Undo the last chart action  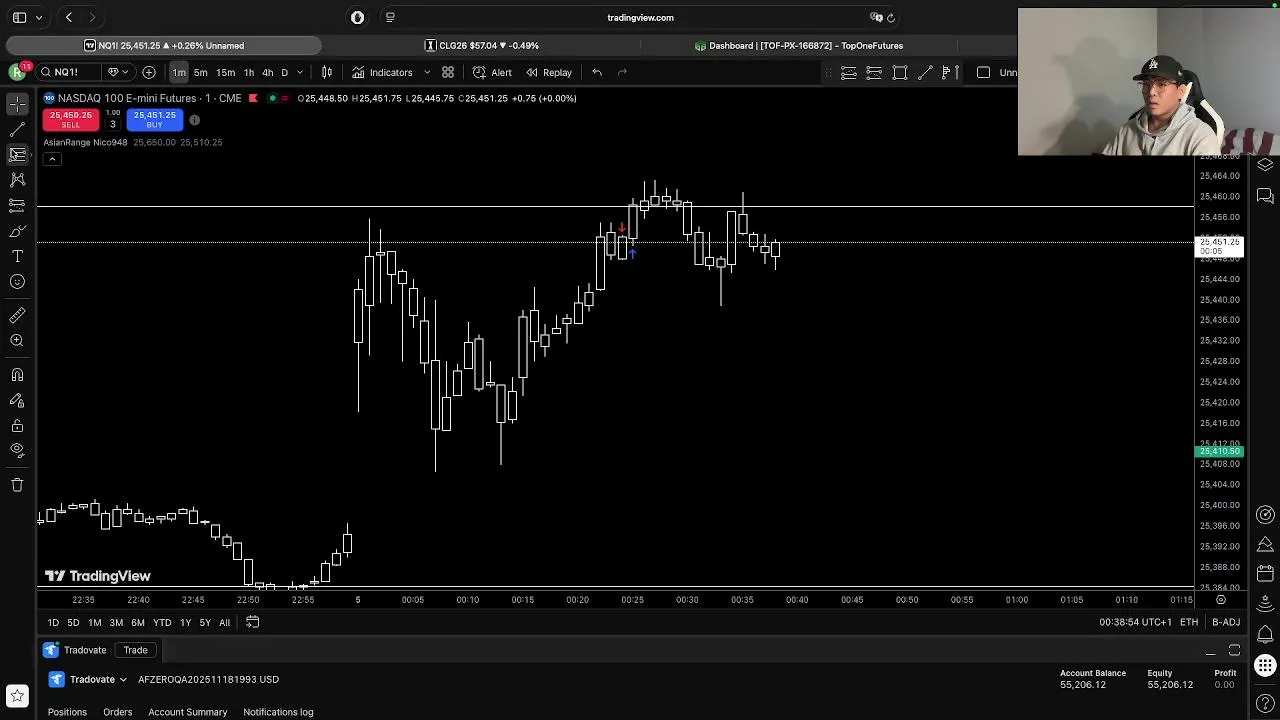(x=596, y=72)
